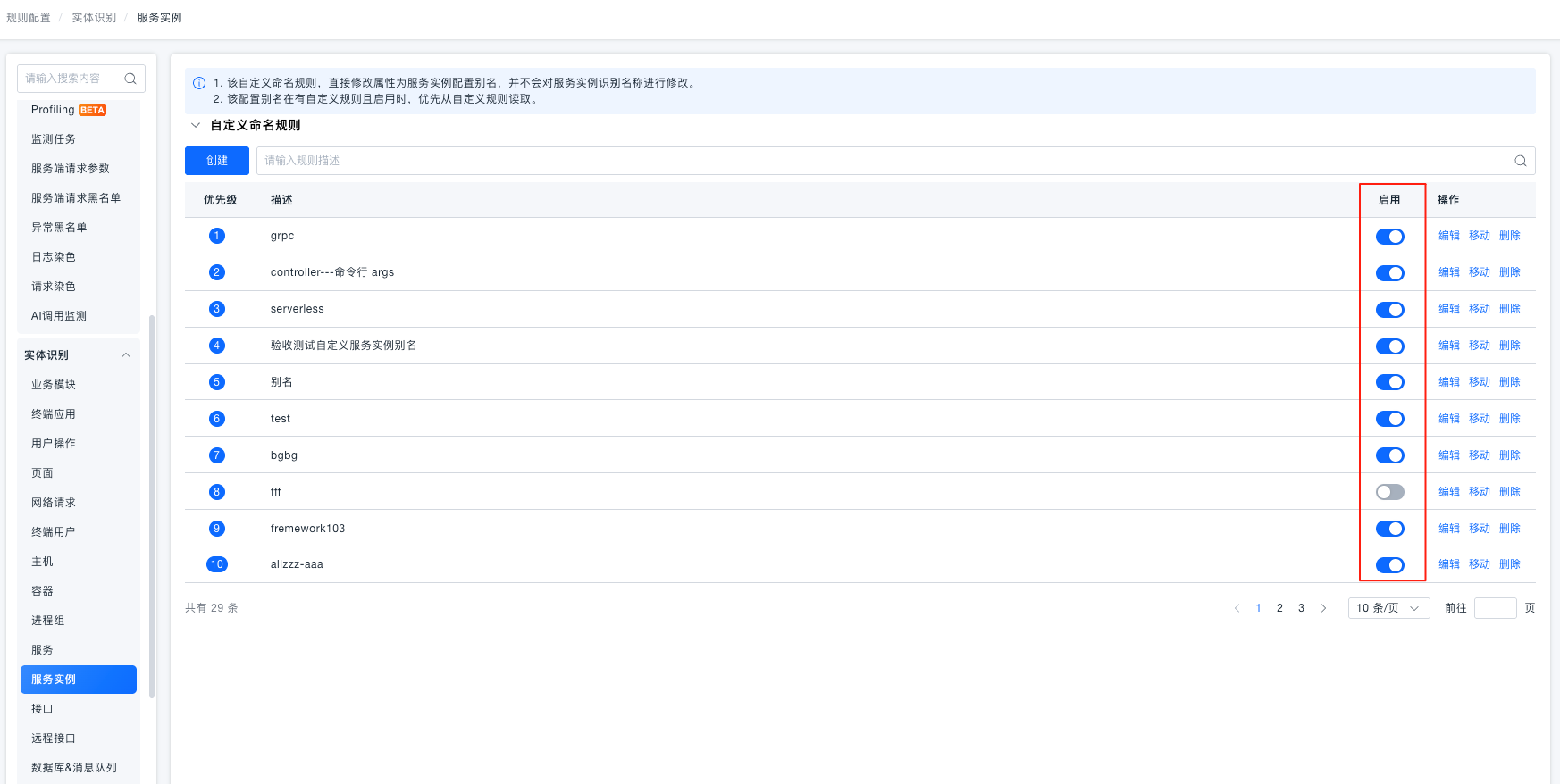This screenshot has height=784, width=1560.
Task: Toggle off the controller args rule
Action: 1389,273
